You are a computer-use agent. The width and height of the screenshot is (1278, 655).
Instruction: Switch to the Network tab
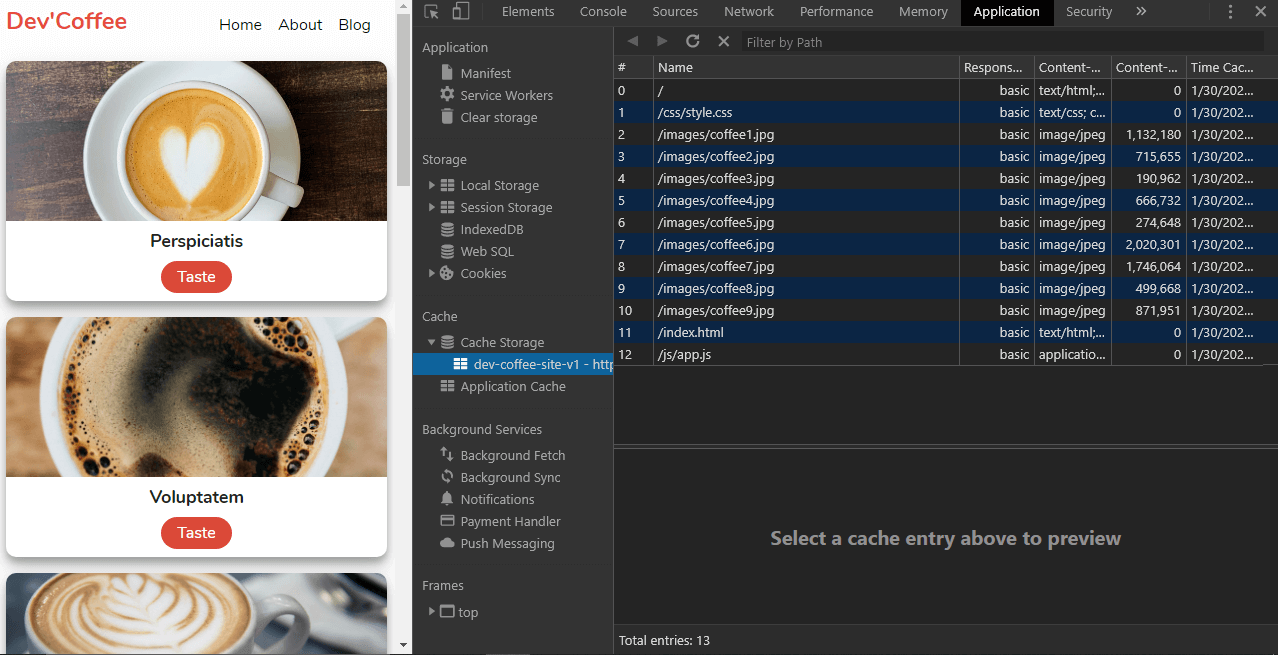point(748,11)
